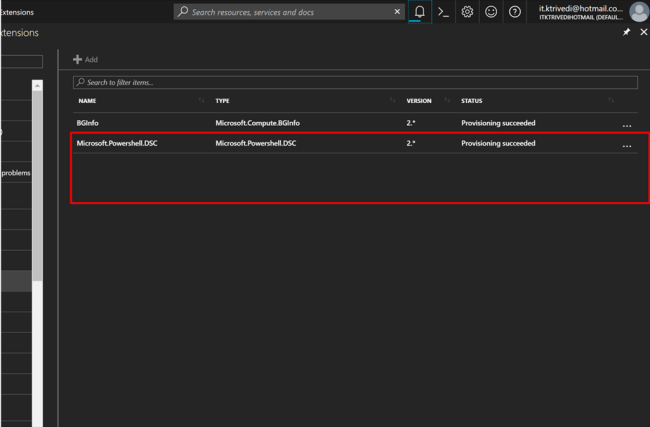The height and width of the screenshot is (427, 650).
Task: Sort by VERSION column arrows
Action: 447,100
